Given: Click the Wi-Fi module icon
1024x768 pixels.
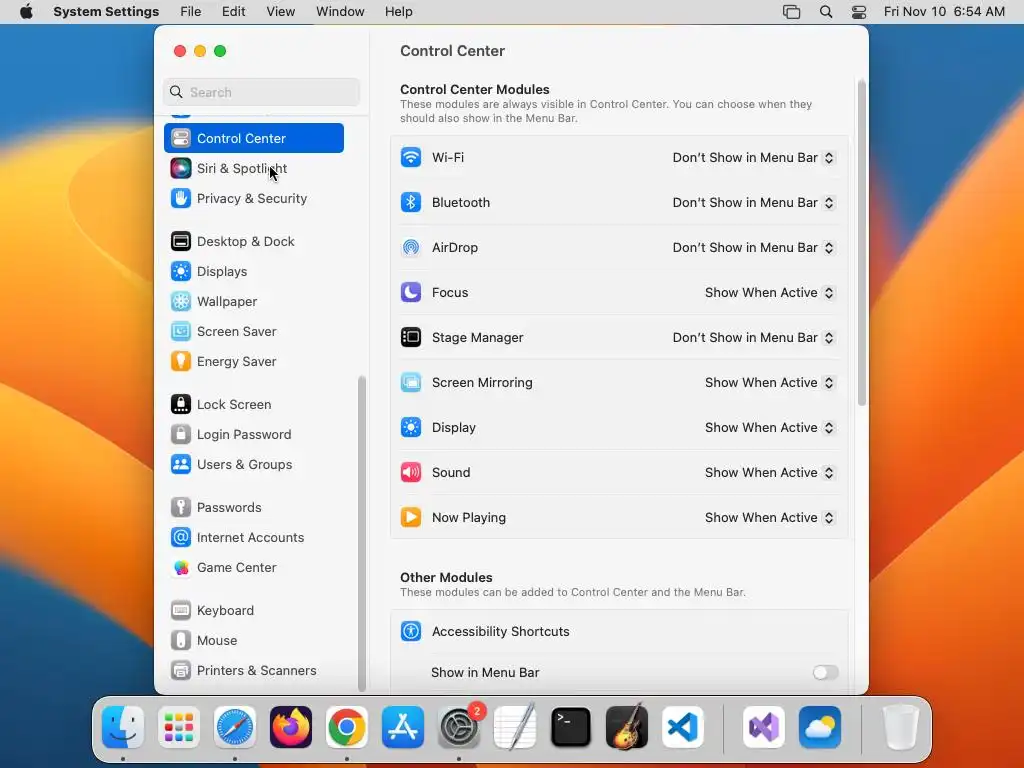Looking at the screenshot, I should pos(411,157).
